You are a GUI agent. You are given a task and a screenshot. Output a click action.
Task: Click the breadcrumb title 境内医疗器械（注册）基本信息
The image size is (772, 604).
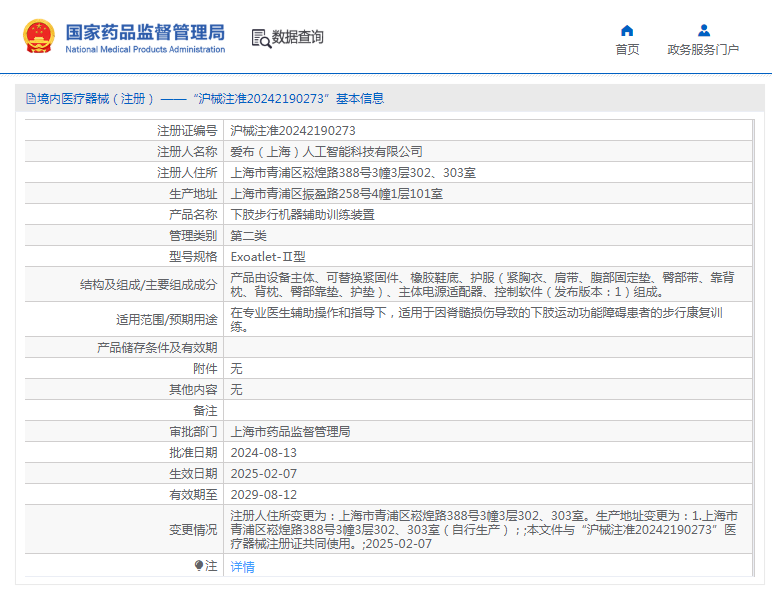point(210,98)
